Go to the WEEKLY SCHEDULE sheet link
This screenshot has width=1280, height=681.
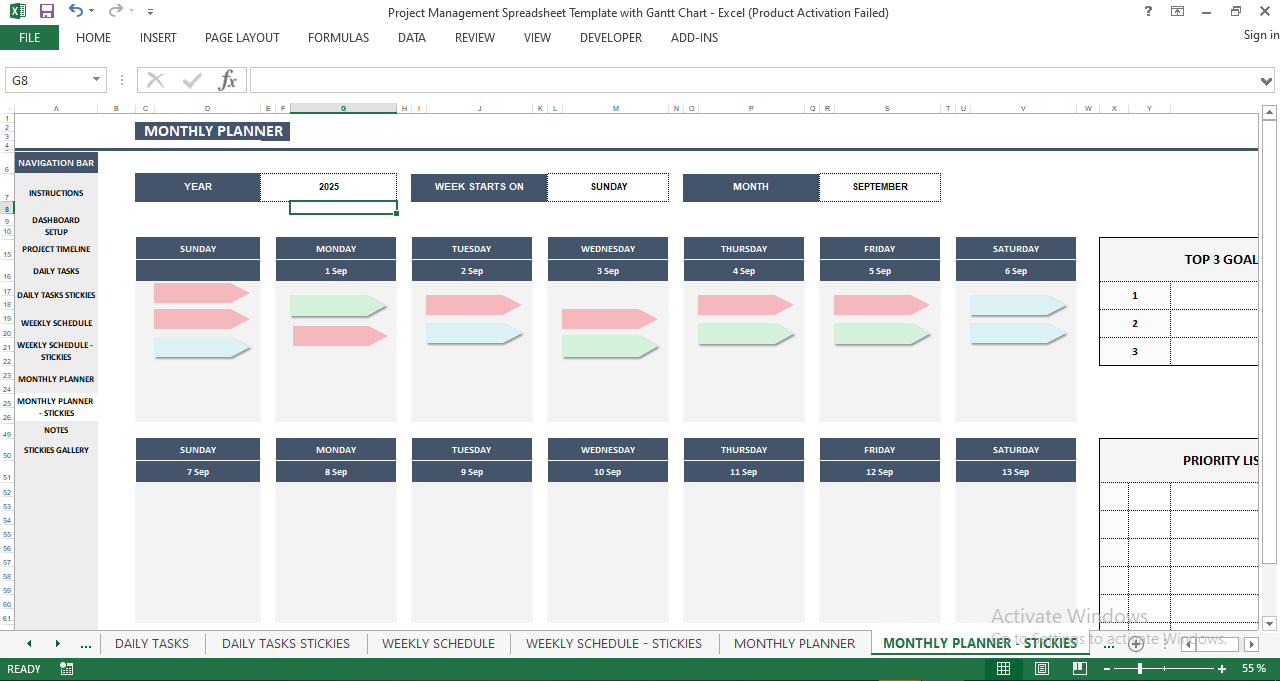(55, 323)
